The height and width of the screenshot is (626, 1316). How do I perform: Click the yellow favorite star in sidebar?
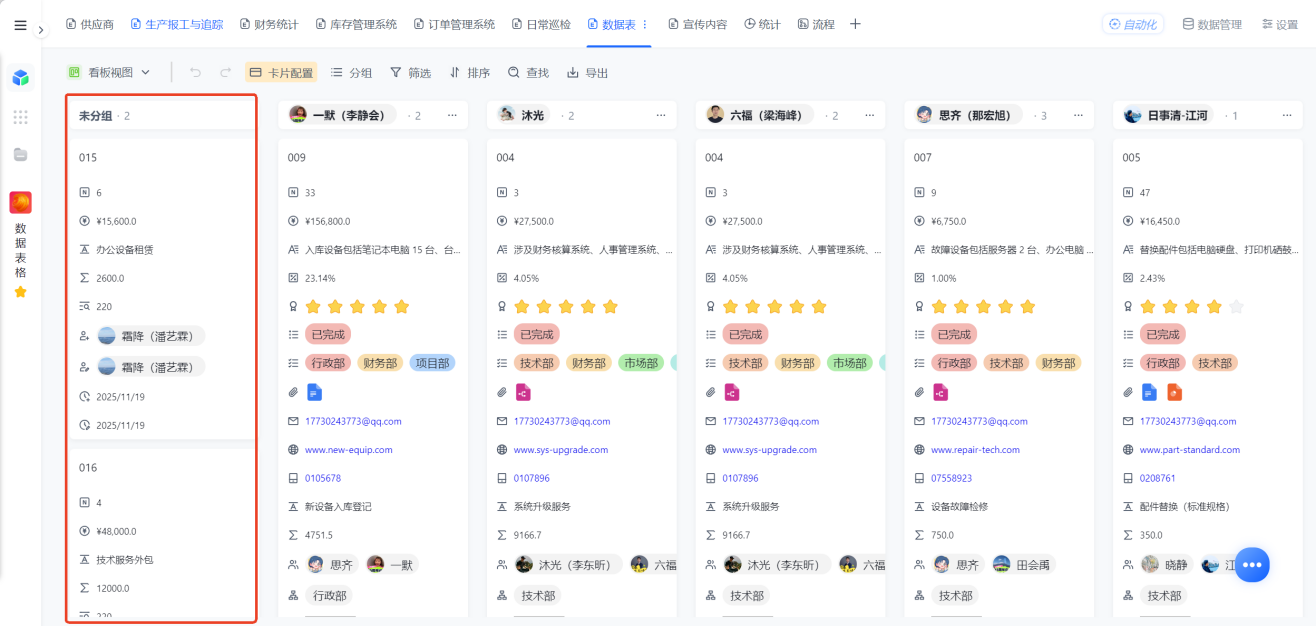click(x=20, y=292)
